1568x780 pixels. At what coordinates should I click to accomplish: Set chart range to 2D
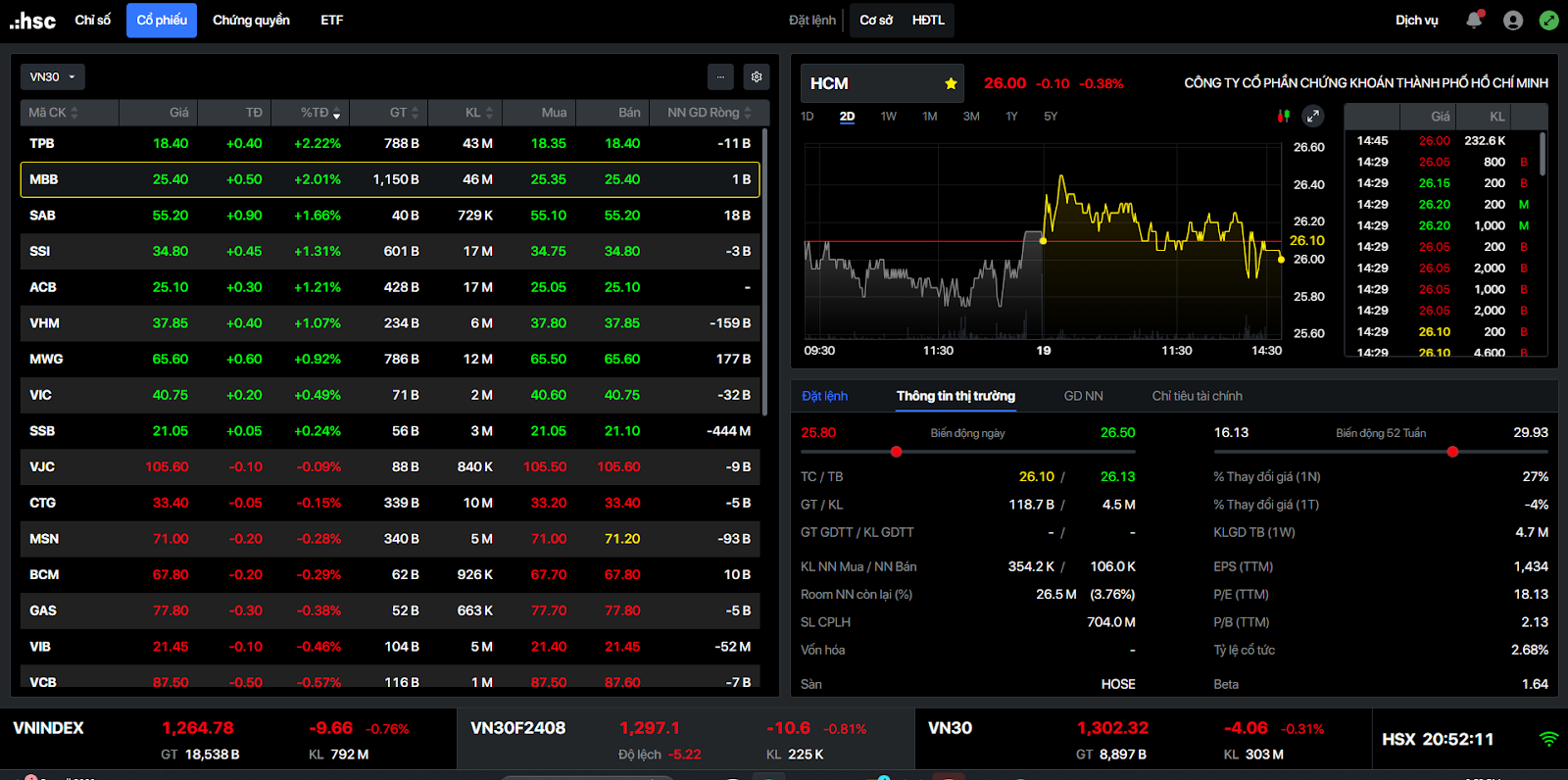[847, 116]
